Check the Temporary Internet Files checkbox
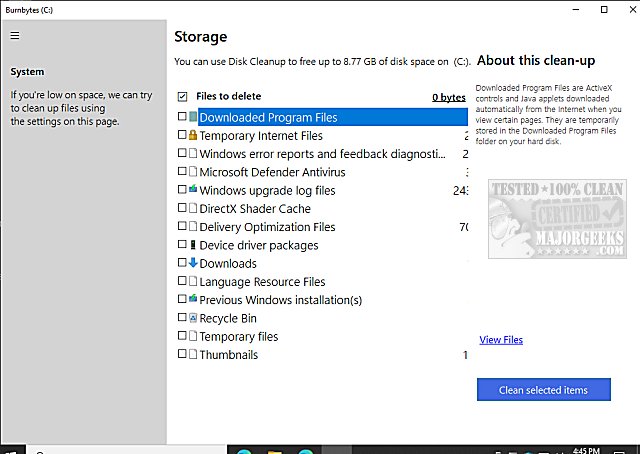 tap(182, 135)
